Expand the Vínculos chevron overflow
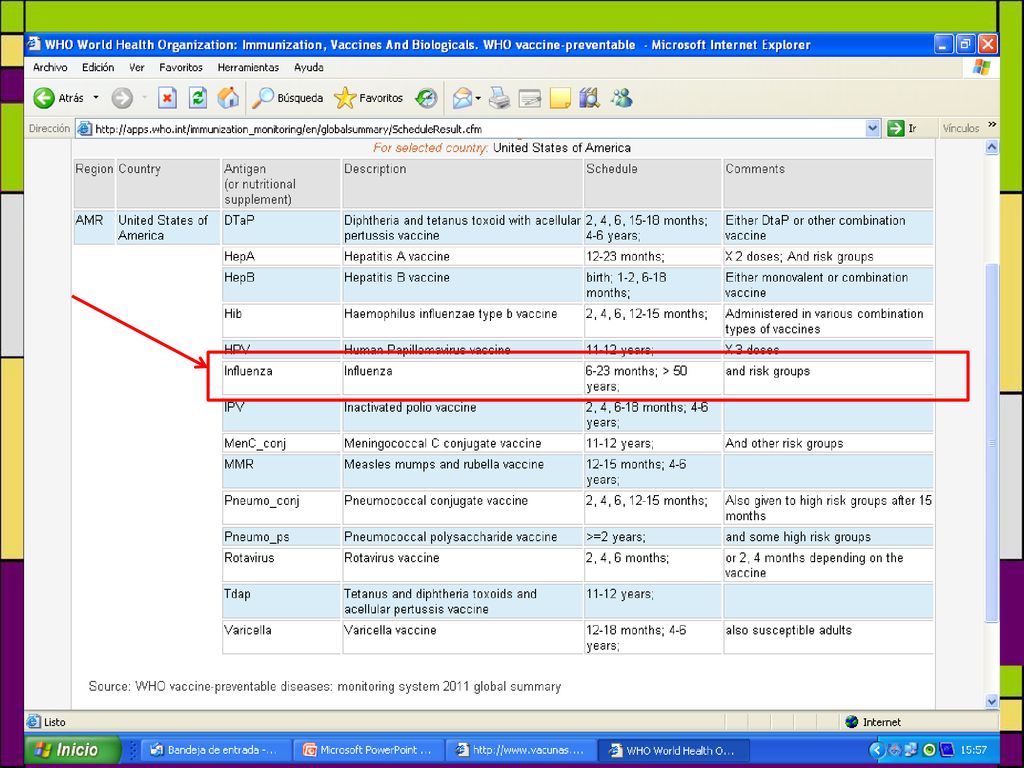The width and height of the screenshot is (1024, 768). tap(992, 125)
